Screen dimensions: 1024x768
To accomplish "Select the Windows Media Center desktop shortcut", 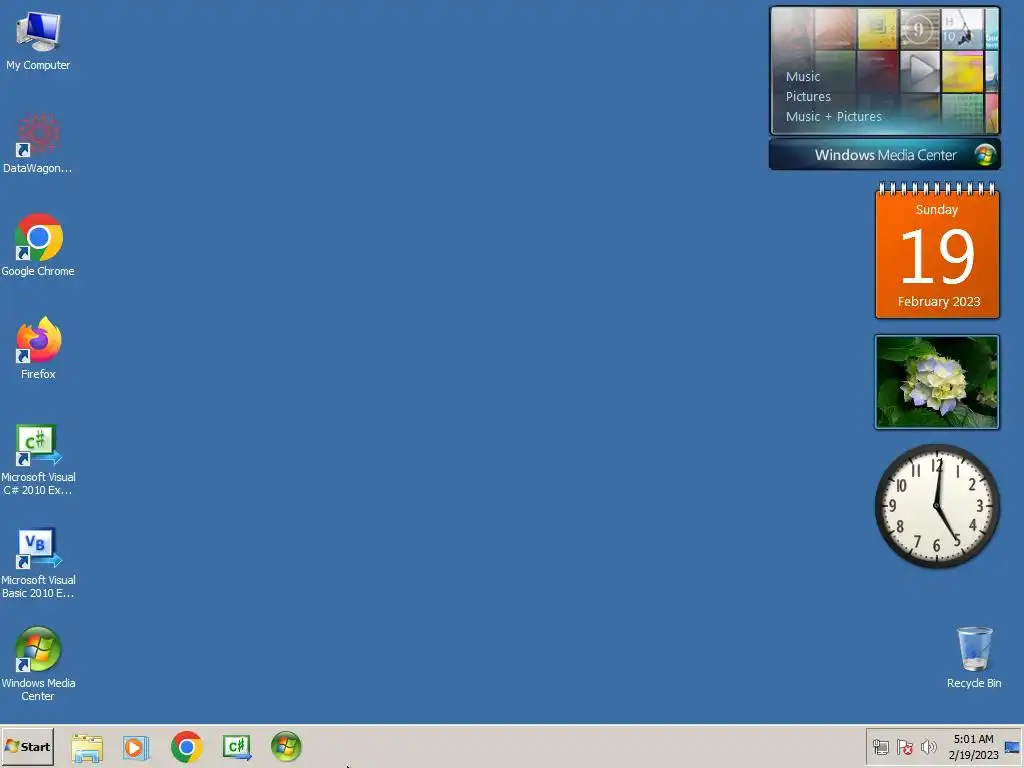I will click(x=38, y=664).
